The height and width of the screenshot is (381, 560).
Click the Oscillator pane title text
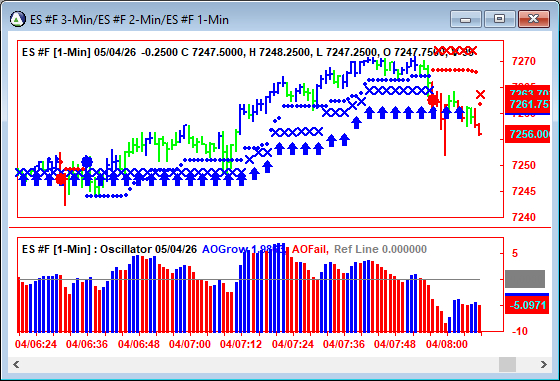tap(109, 249)
